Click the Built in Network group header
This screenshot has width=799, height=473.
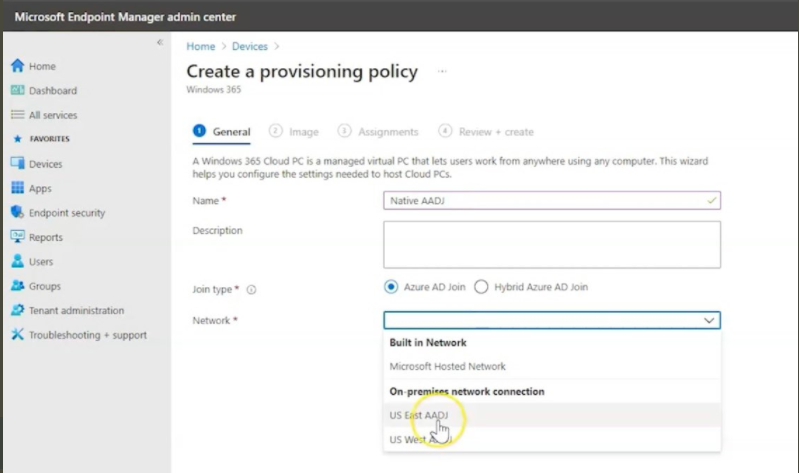click(x=428, y=343)
